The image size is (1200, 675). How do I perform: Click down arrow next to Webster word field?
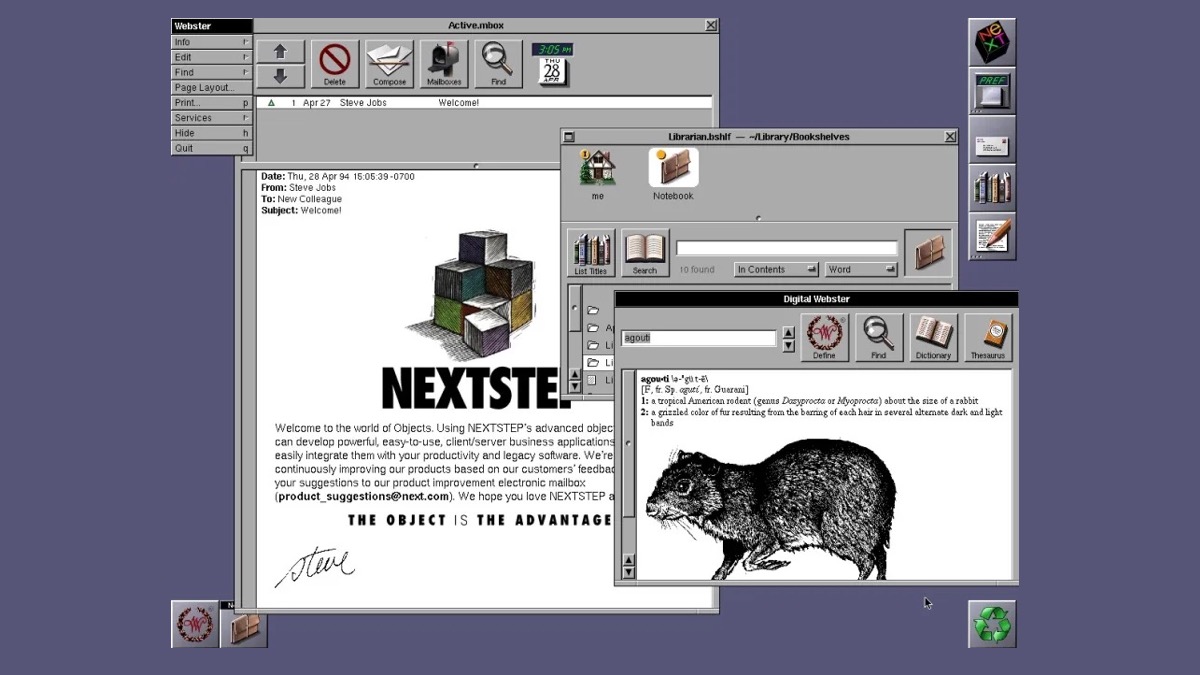pyautogui.click(x=788, y=346)
